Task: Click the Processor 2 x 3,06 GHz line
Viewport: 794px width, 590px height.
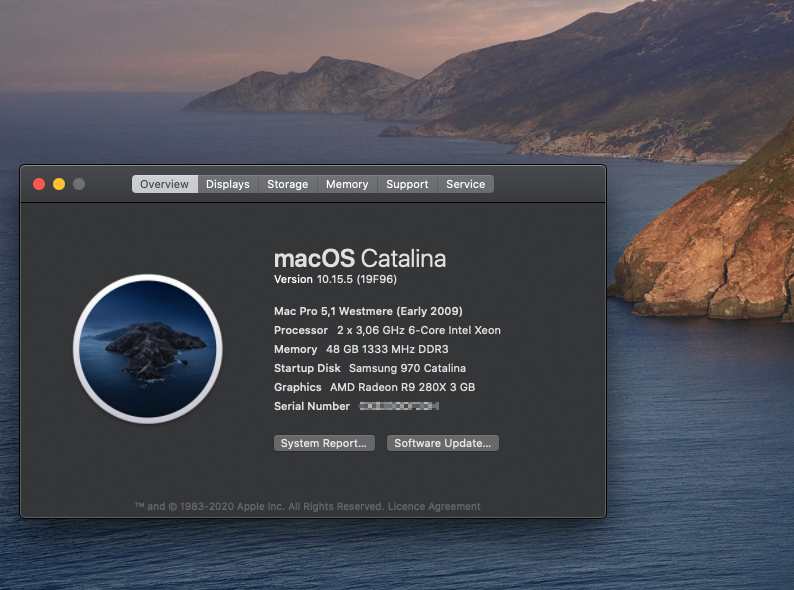Action: coord(387,330)
